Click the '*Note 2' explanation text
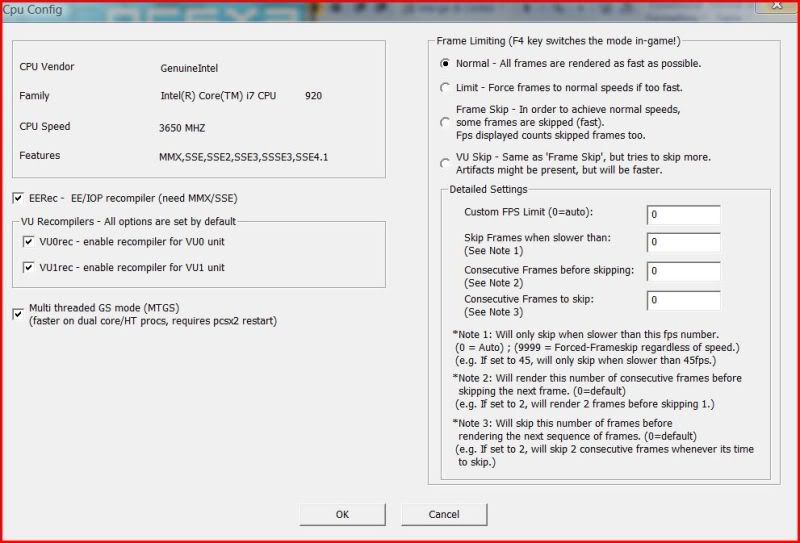This screenshot has width=800, height=543. tap(597, 391)
